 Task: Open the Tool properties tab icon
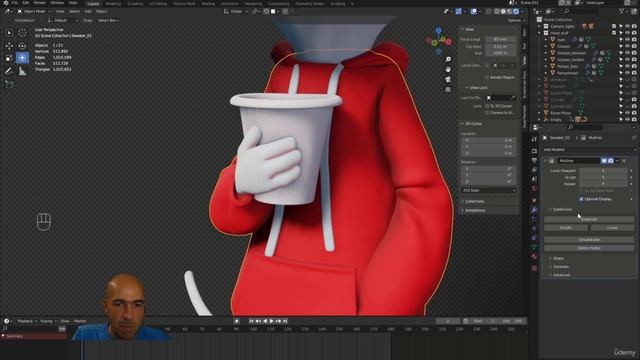click(x=534, y=140)
